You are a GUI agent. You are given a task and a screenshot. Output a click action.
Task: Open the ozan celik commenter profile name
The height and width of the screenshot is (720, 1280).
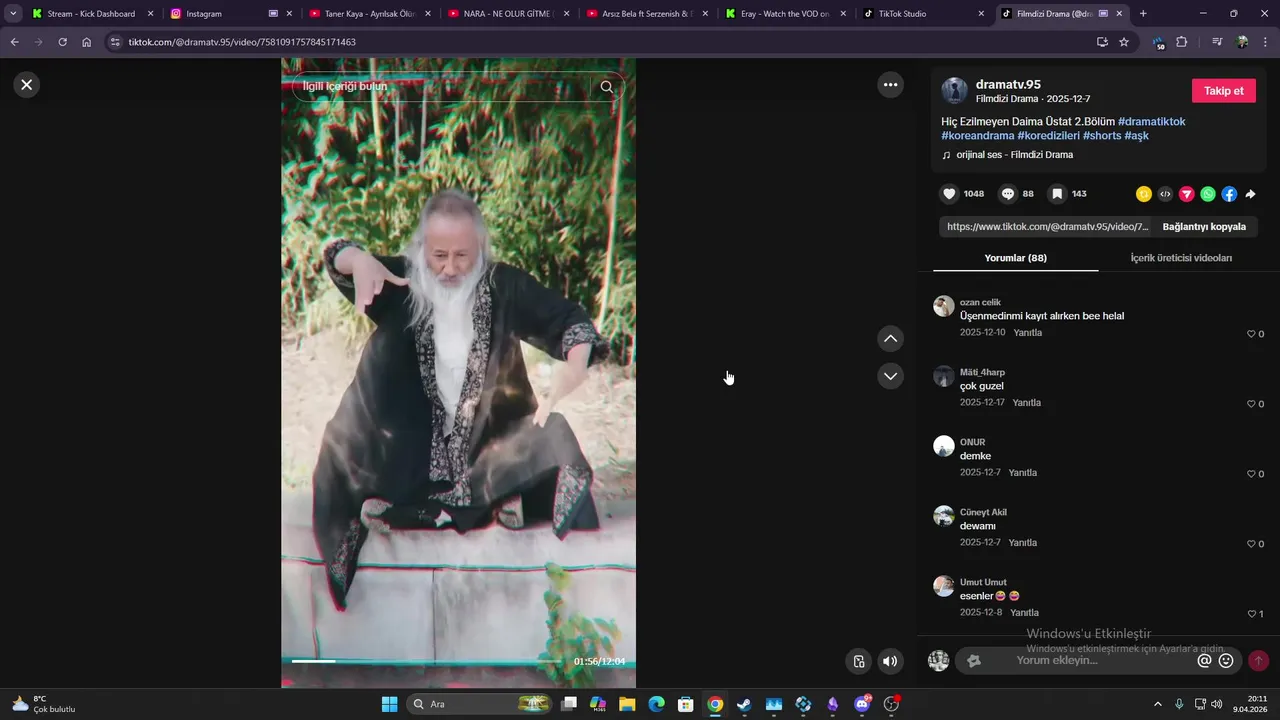[980, 303]
